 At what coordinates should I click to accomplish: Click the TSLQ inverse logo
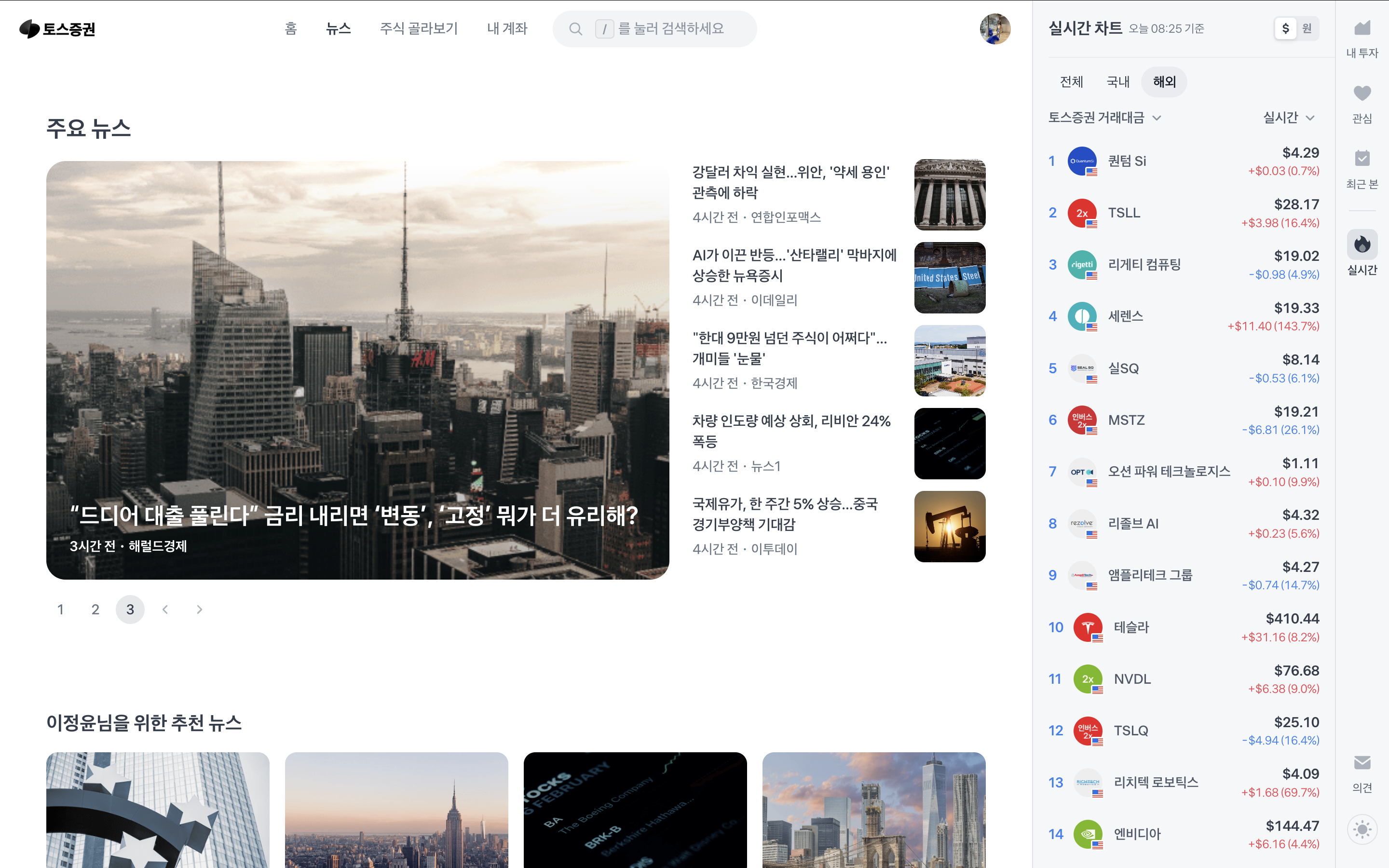1088,731
